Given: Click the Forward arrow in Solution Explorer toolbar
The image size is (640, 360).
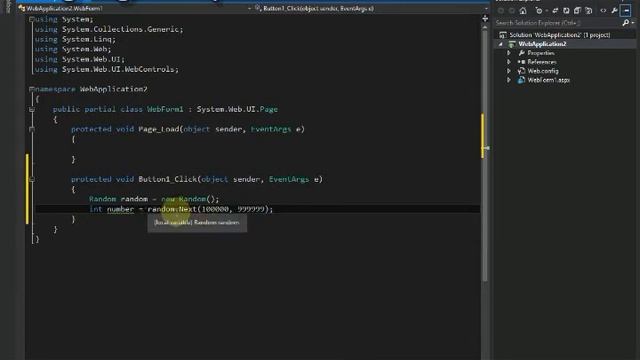Looking at the screenshot, I should pos(512,11).
